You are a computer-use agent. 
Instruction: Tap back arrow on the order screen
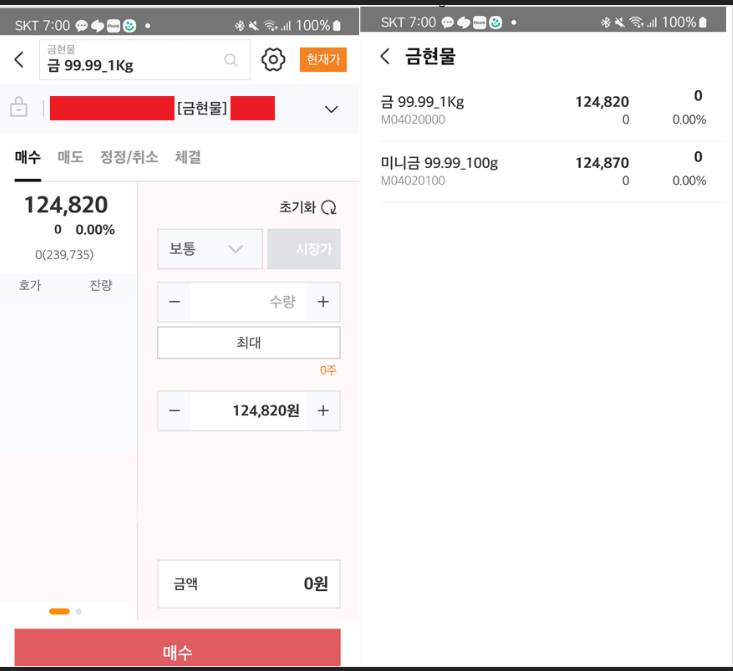(19, 59)
